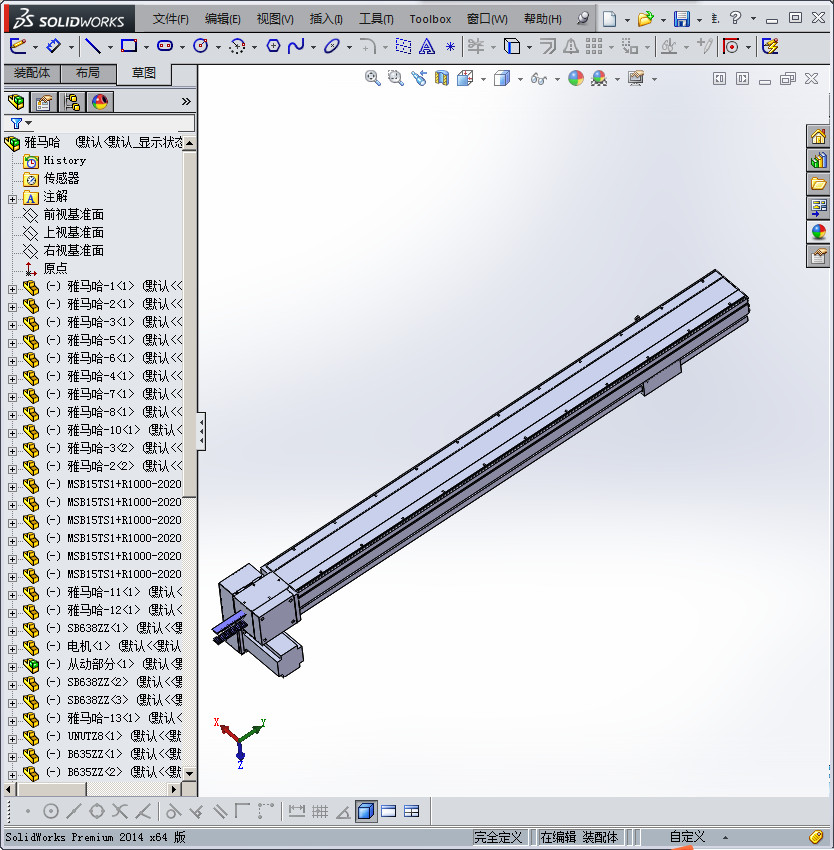
Task: Switch to the 布局 tab
Action: point(88,73)
